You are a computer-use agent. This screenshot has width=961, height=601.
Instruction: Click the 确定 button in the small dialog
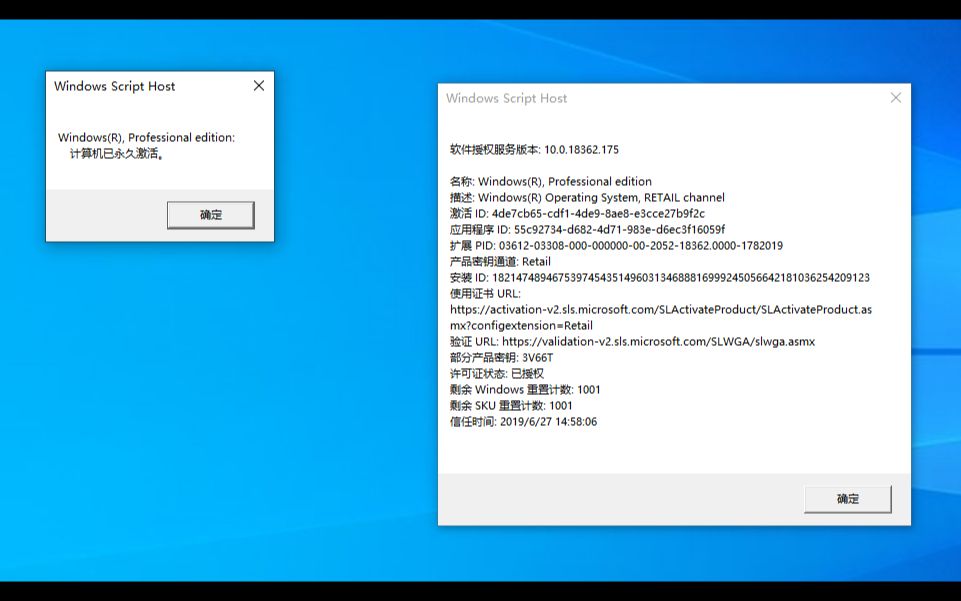pos(210,215)
